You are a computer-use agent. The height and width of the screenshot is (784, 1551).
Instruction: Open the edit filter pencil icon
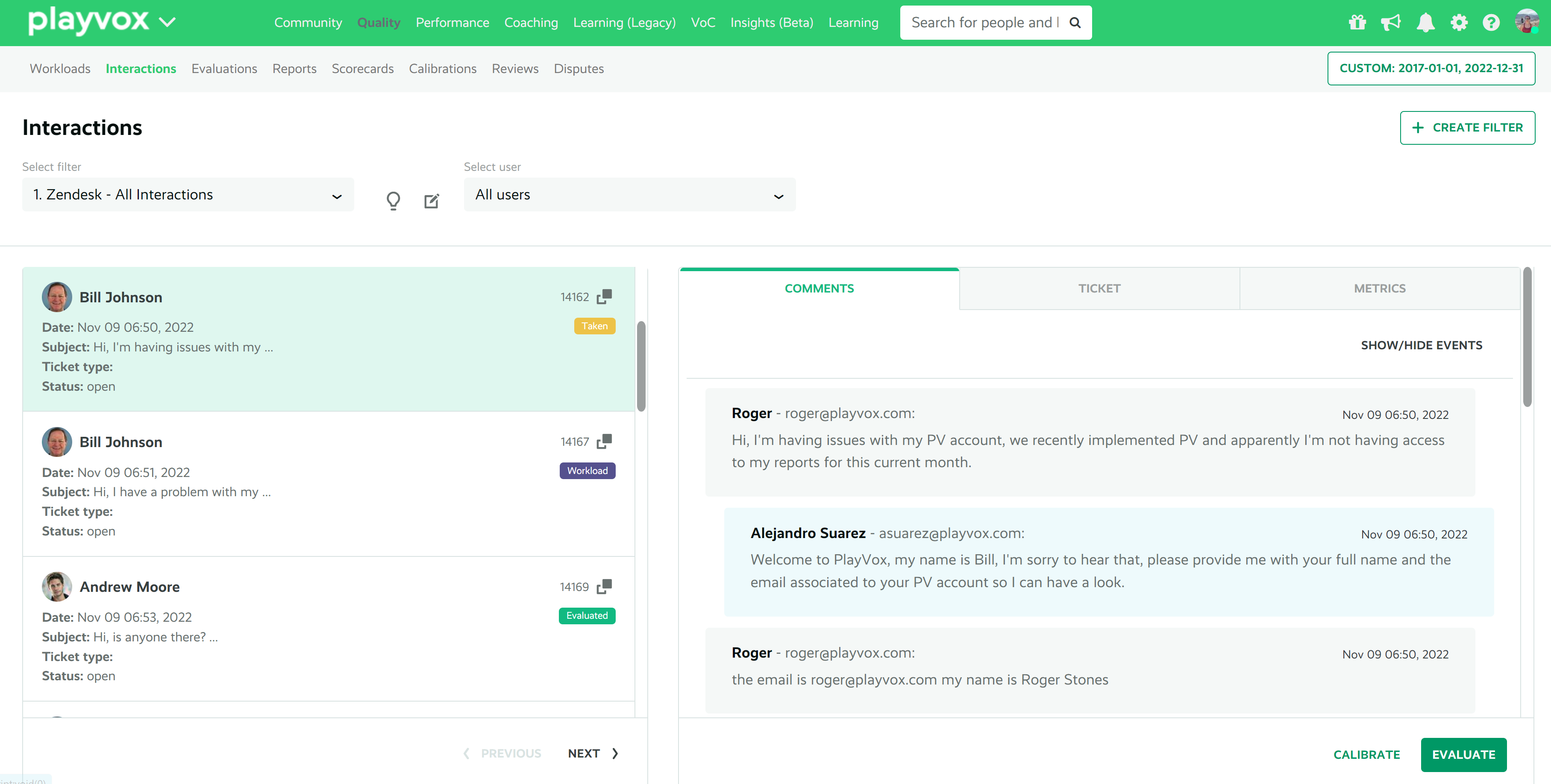pos(431,201)
